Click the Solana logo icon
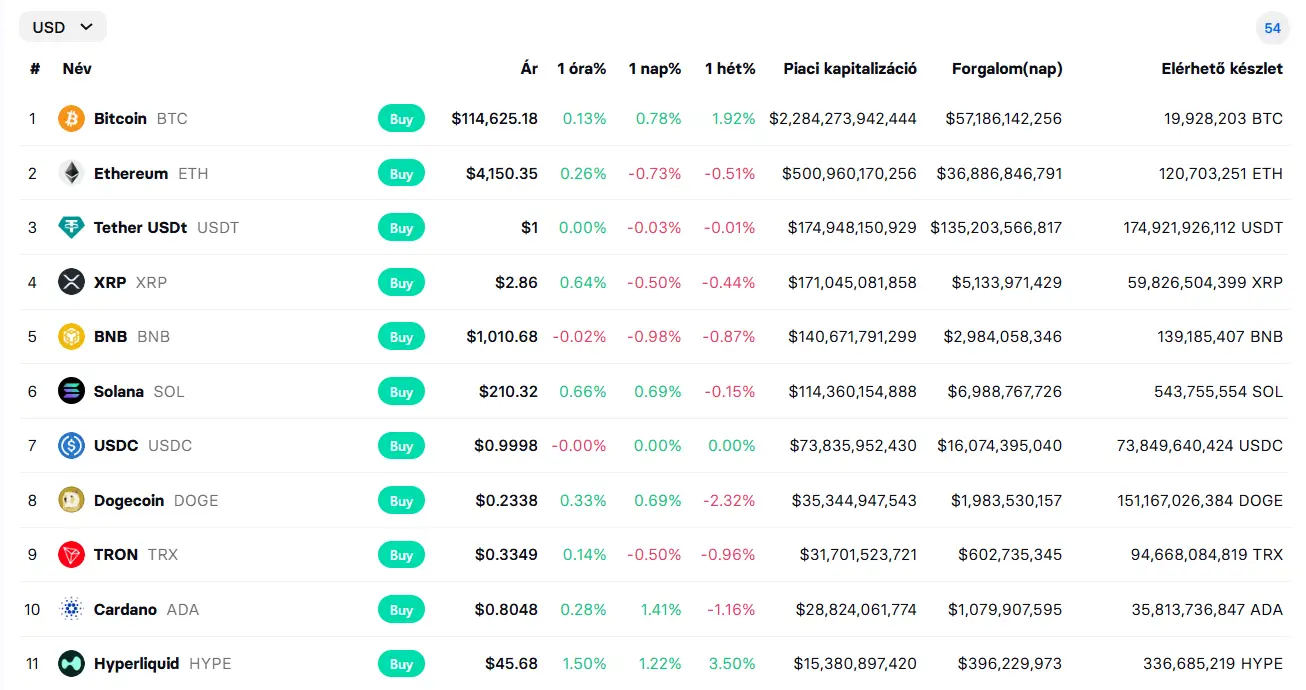This screenshot has width=1306, height=690. point(71,391)
